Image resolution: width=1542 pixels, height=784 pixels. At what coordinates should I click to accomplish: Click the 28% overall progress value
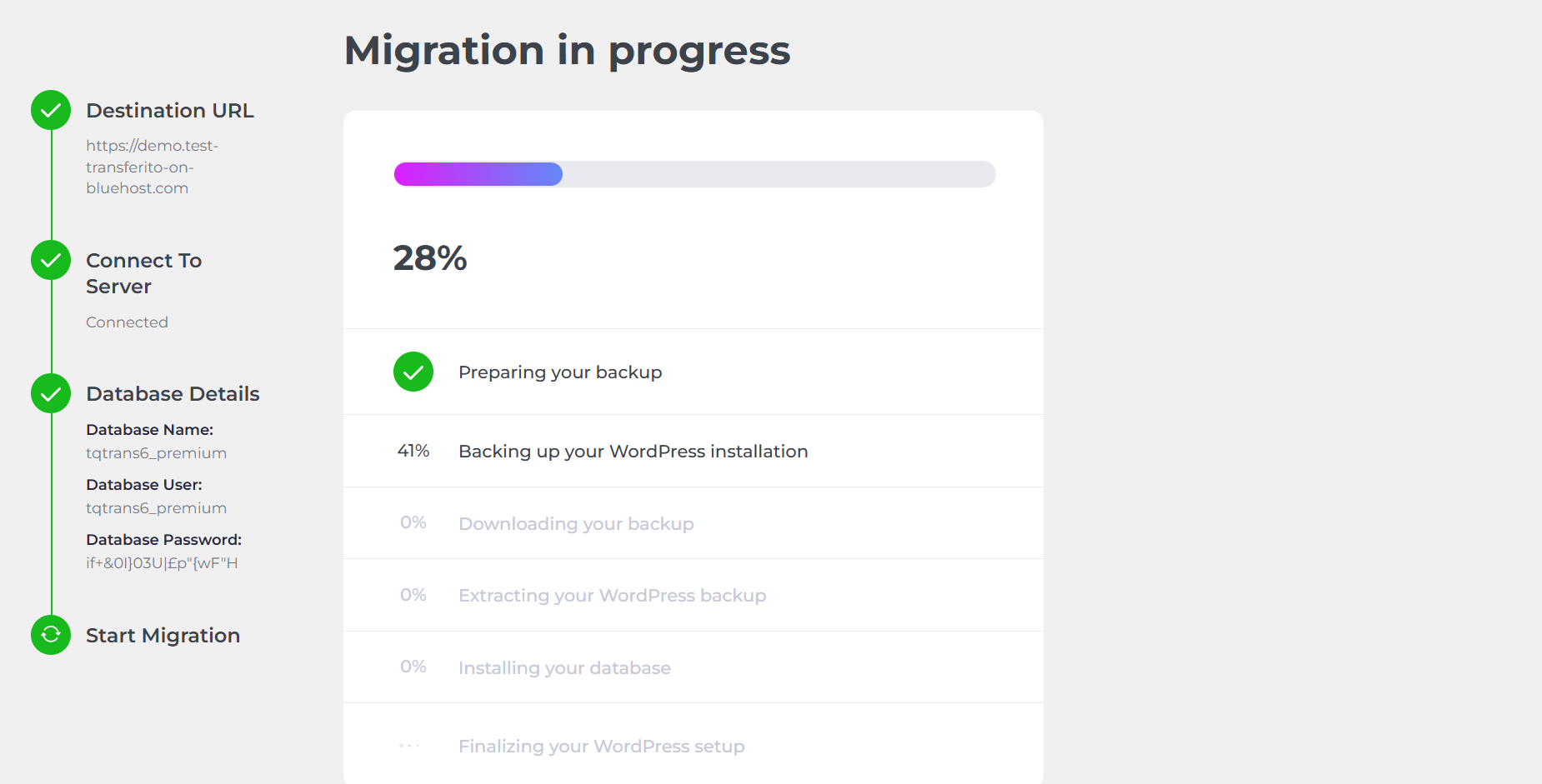click(430, 258)
